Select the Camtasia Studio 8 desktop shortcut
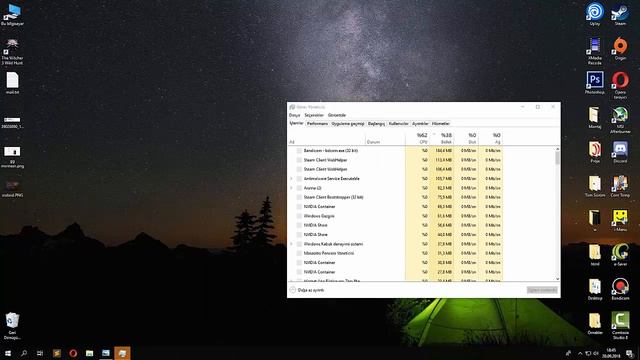Viewport: 640px width, 360px height. tap(620, 326)
